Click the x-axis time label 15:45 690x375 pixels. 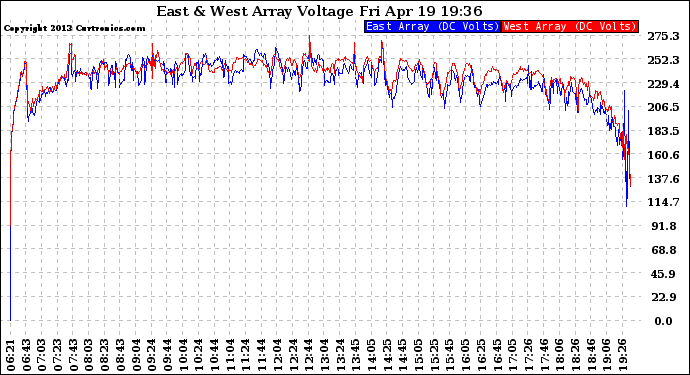point(450,355)
